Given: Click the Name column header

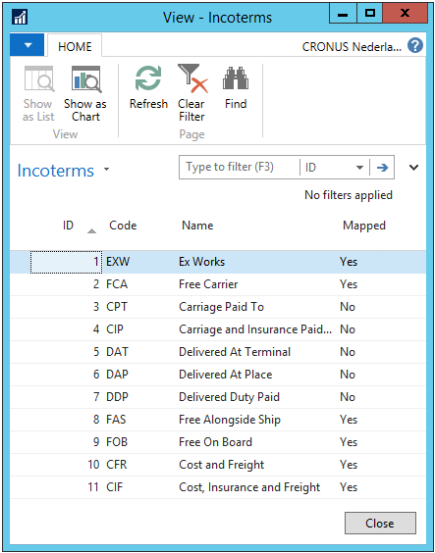Looking at the screenshot, I should (x=198, y=225).
